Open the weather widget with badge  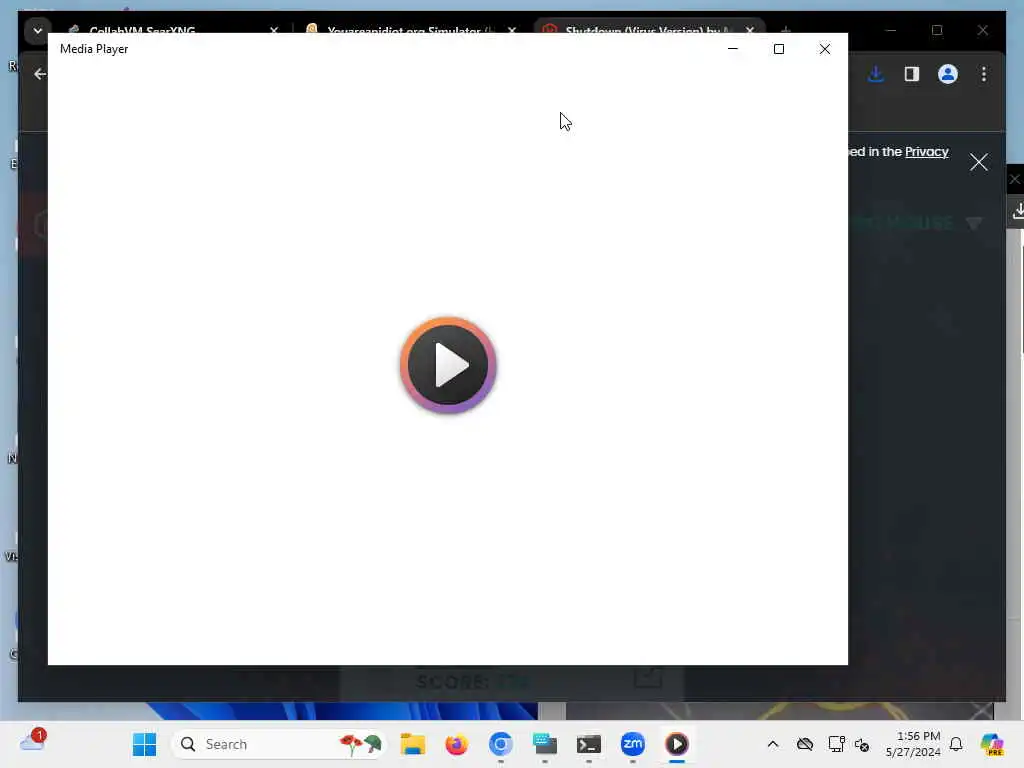click(x=32, y=742)
